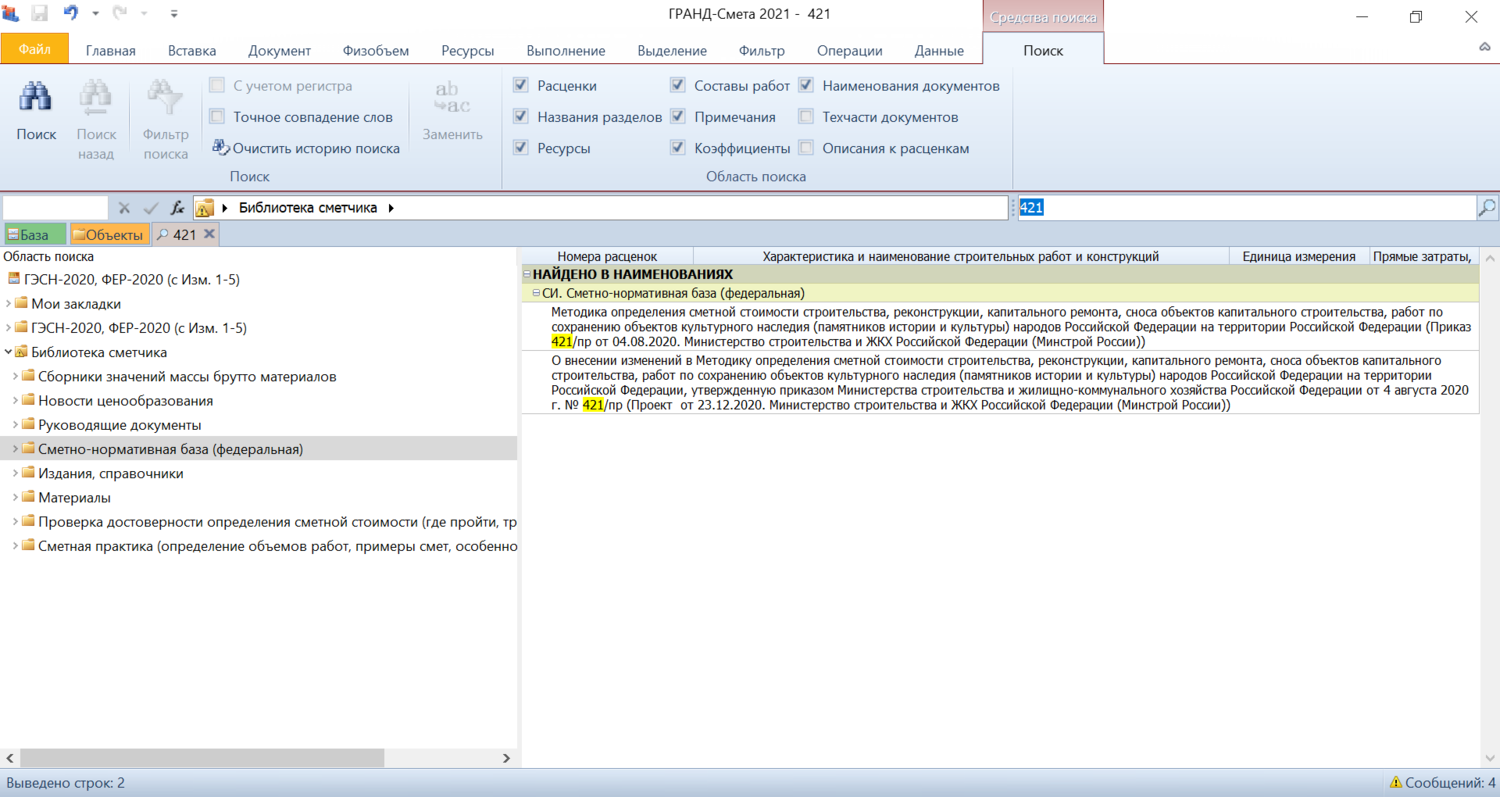Select the Сметная практика tree item

[x=278, y=546]
